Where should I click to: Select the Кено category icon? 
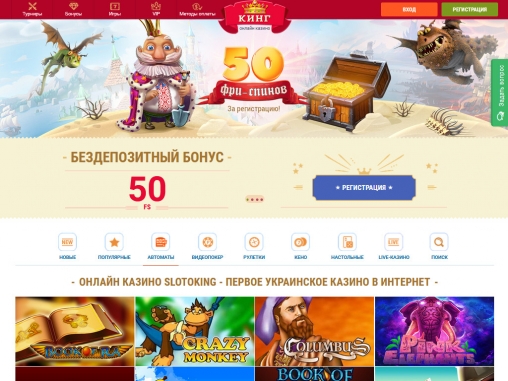301,242
